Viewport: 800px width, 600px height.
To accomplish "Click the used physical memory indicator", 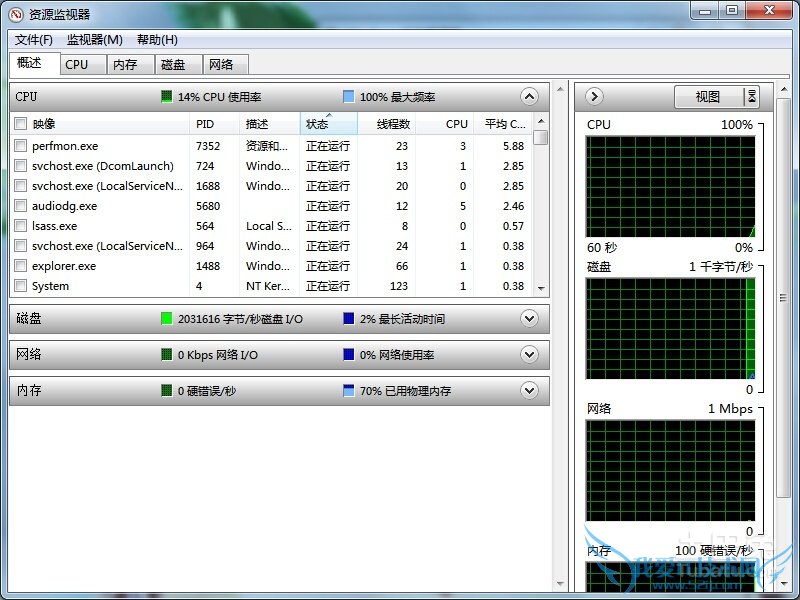I will tap(348, 391).
